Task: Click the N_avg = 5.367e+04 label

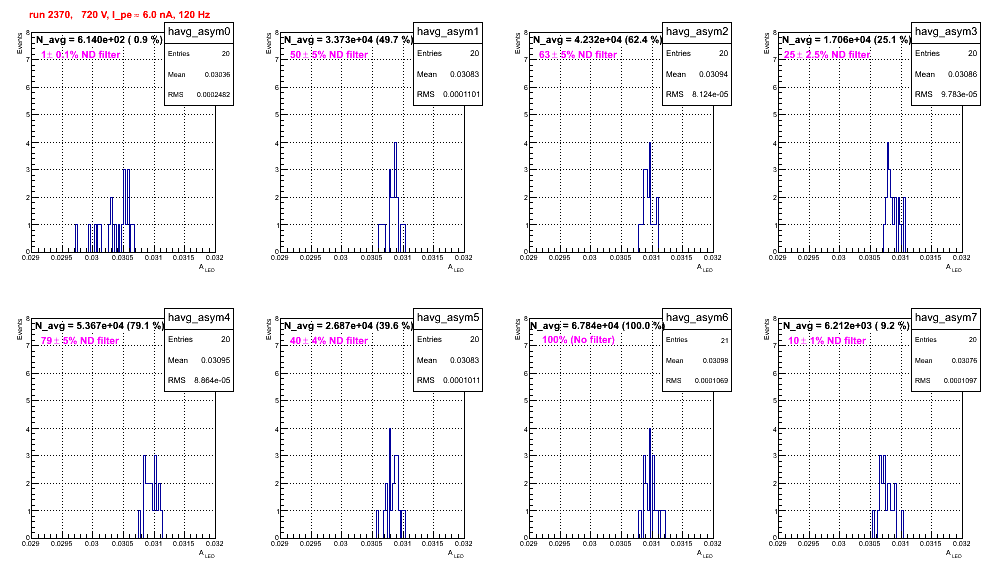Action: (99, 325)
